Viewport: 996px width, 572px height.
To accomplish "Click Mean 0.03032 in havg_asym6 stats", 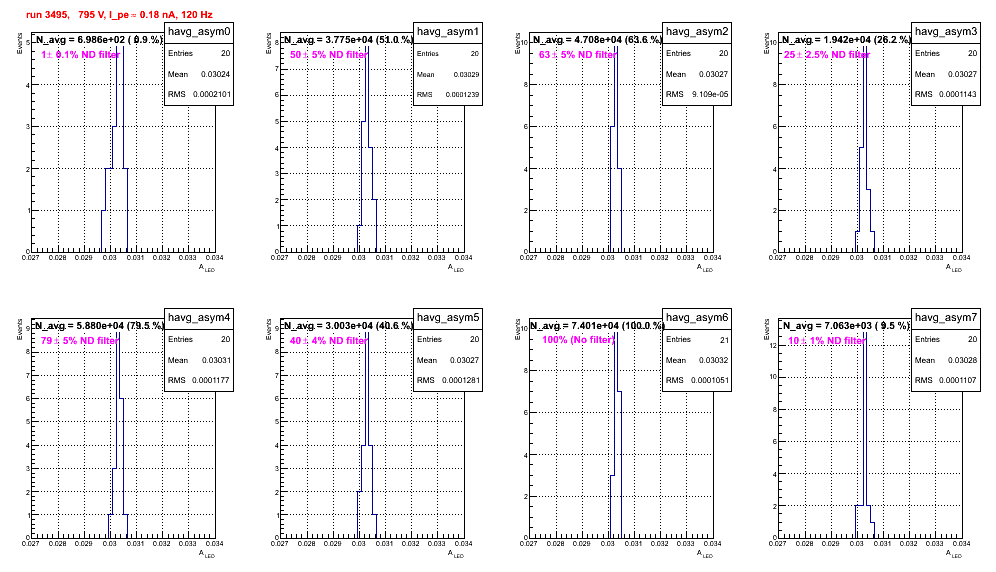I will point(697,360).
